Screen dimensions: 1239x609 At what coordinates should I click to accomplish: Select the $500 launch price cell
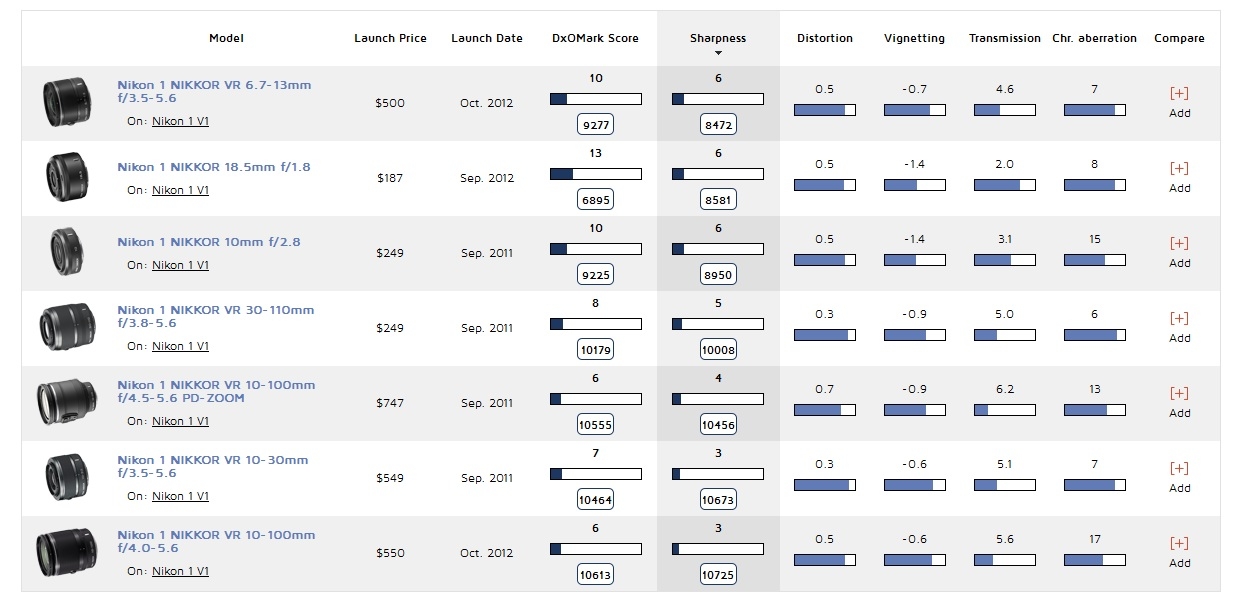(x=390, y=103)
